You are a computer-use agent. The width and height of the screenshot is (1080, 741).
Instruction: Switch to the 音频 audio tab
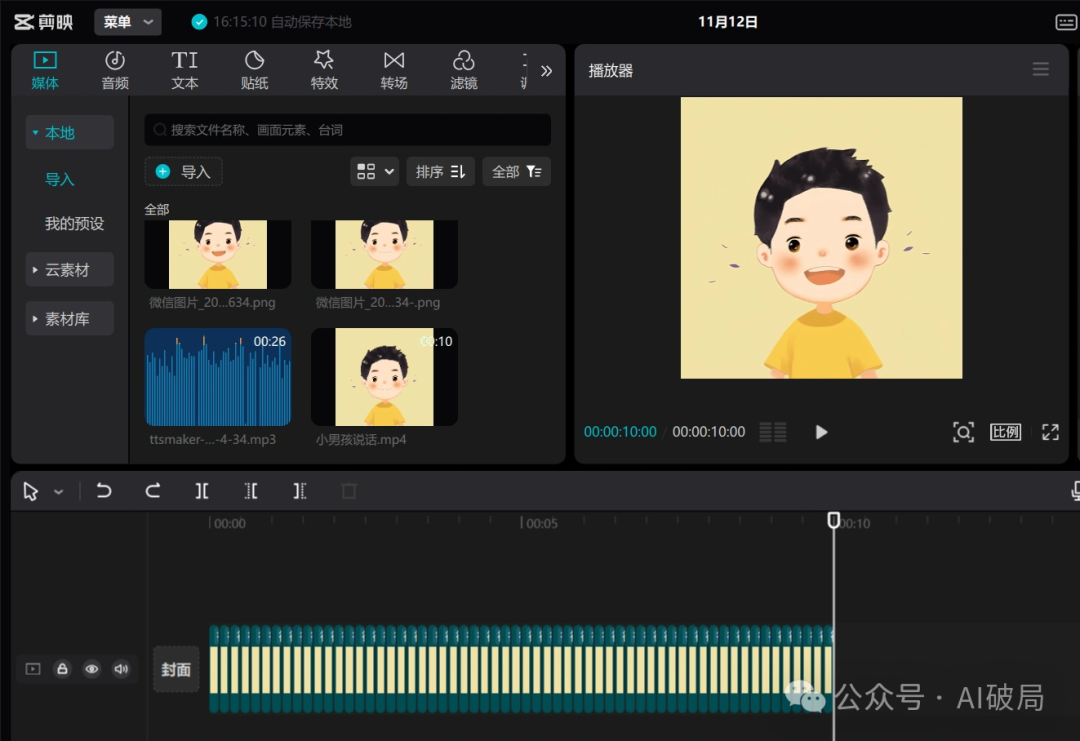pos(115,70)
